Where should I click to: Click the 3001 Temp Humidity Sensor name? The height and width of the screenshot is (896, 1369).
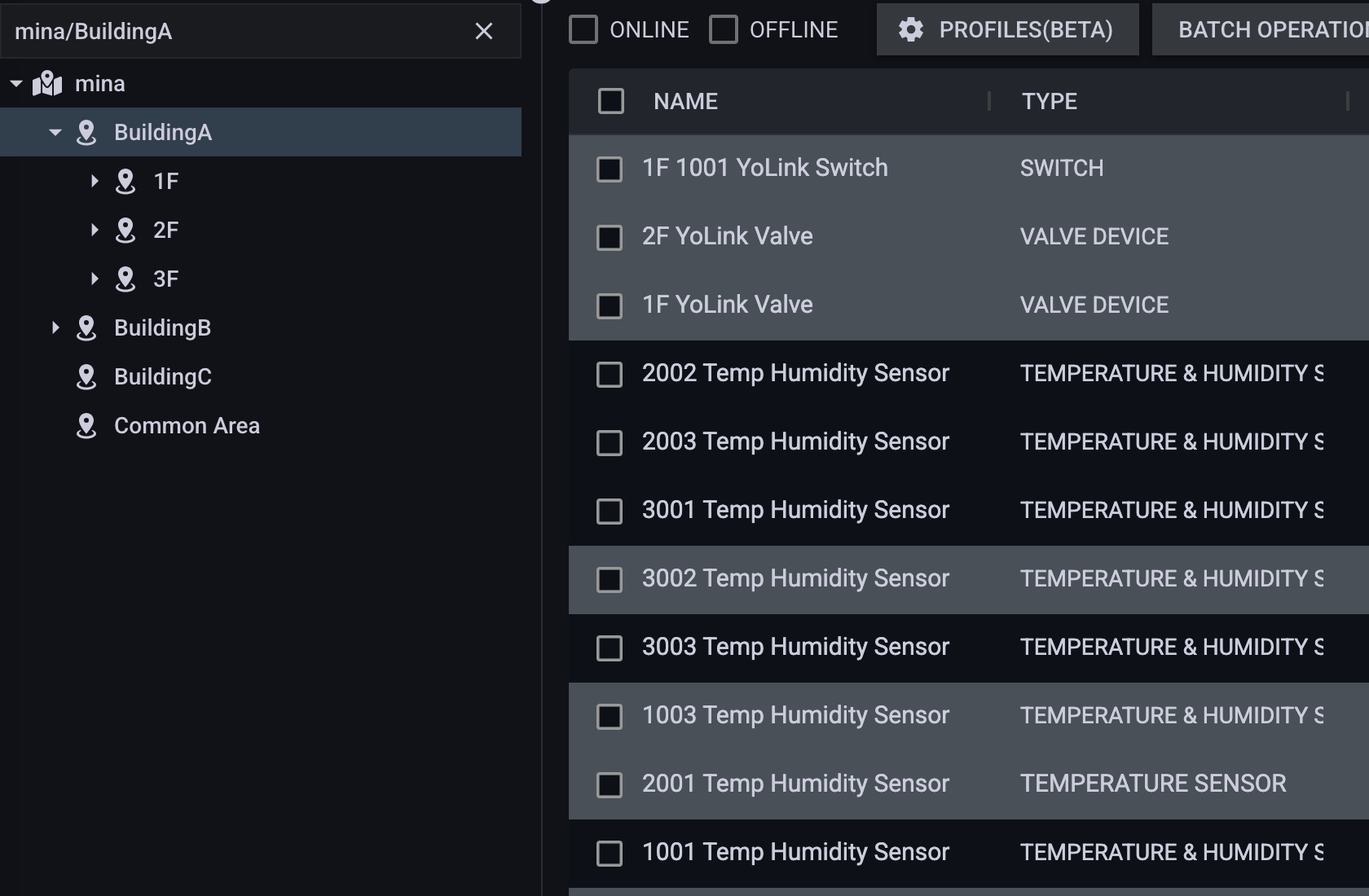(795, 510)
